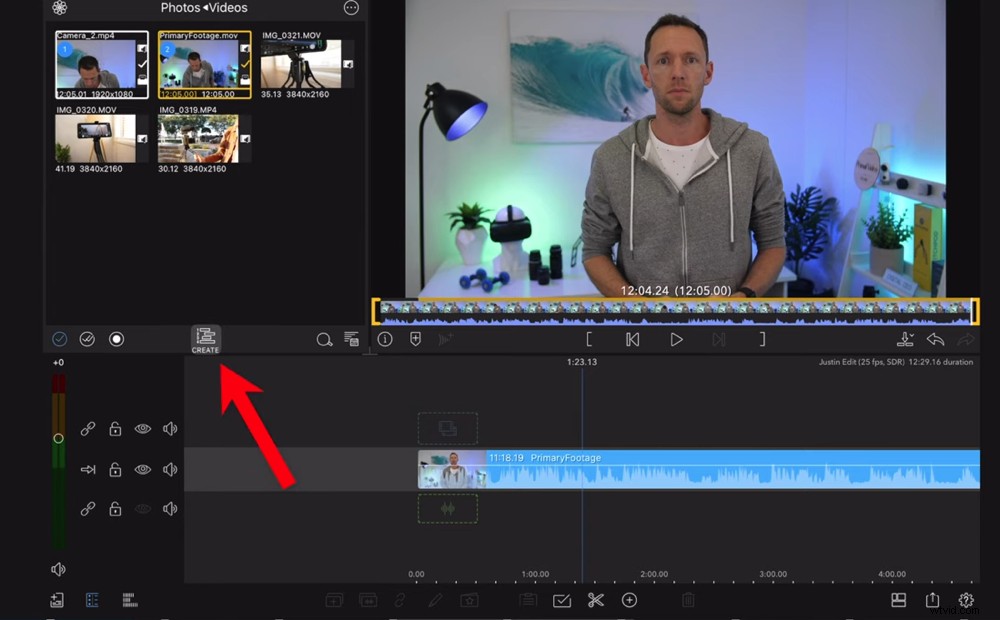Image resolution: width=1000 pixels, height=620 pixels.
Task: Adjust the master audio level slider
Action: tap(58, 438)
